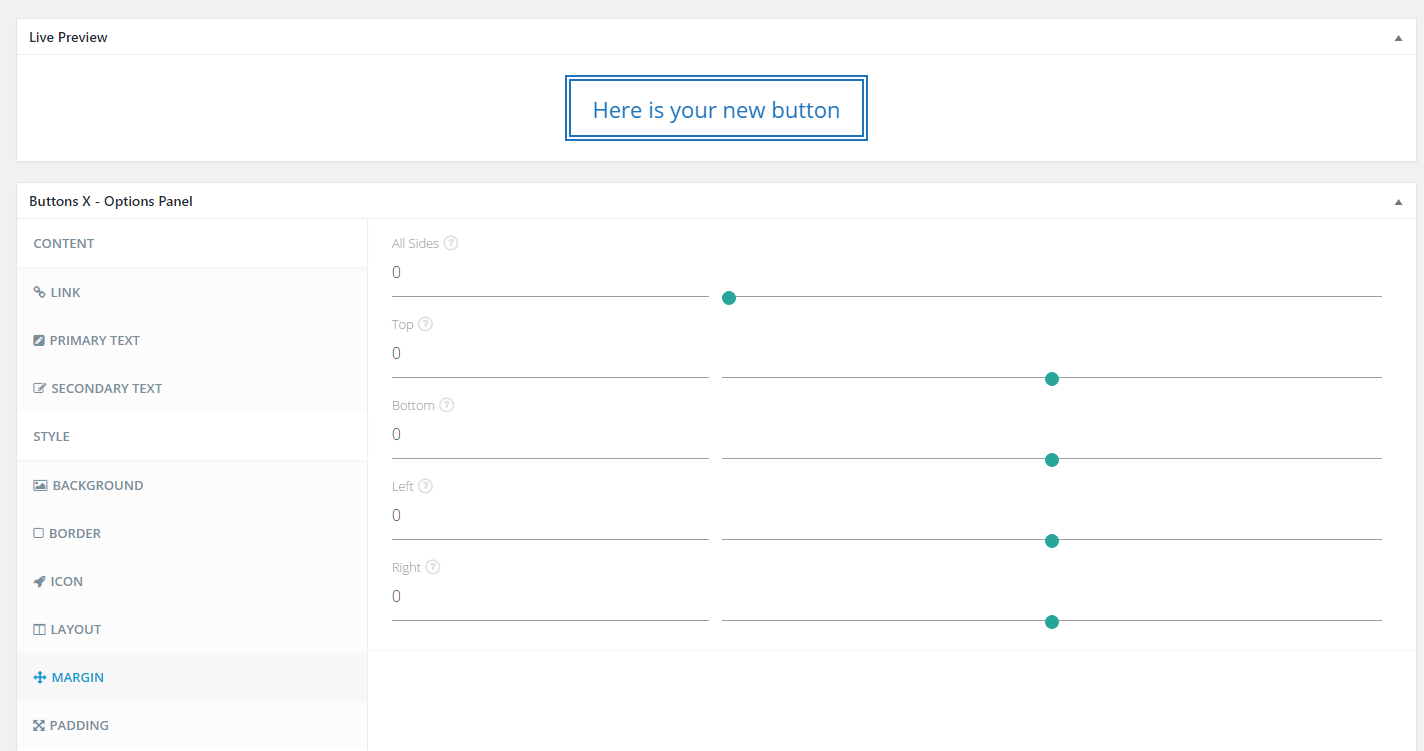Select the Padding section in sidebar
1424x751 pixels.
pos(80,725)
